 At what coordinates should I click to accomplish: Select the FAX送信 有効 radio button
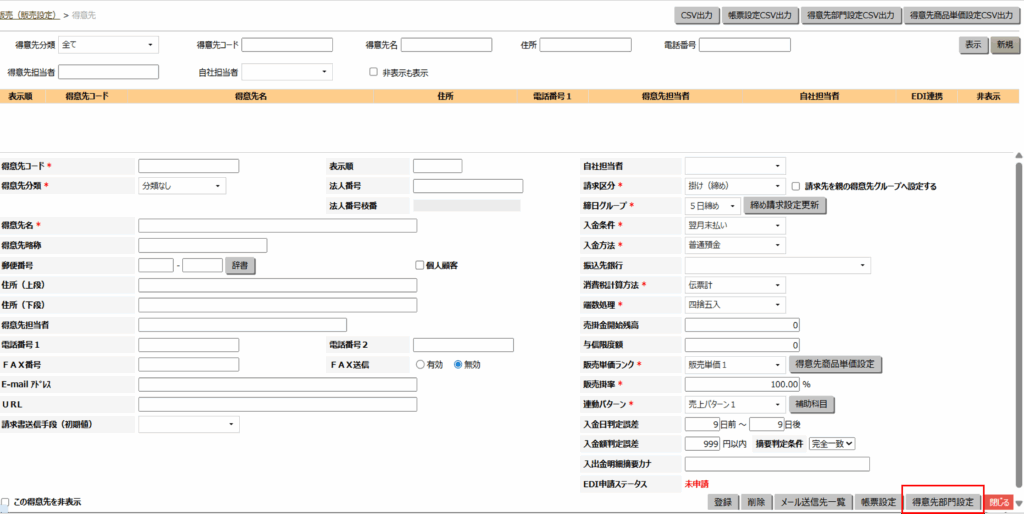pos(421,365)
